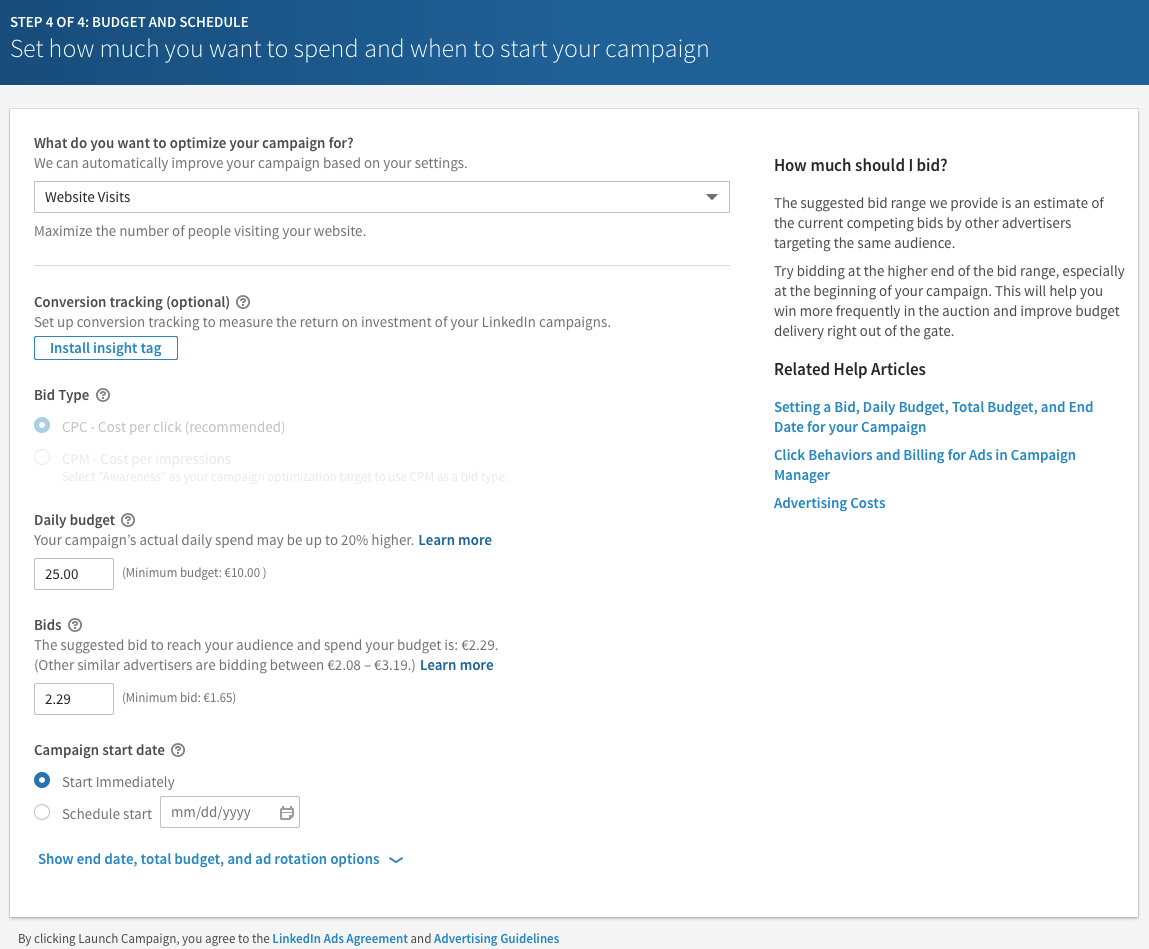Click the calendar icon in the date field

[x=287, y=811]
